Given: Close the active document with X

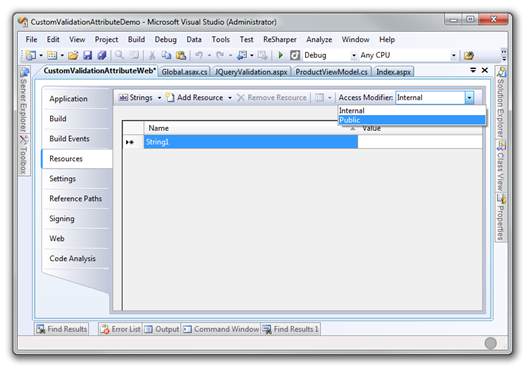Looking at the screenshot, I should coord(485,70).
